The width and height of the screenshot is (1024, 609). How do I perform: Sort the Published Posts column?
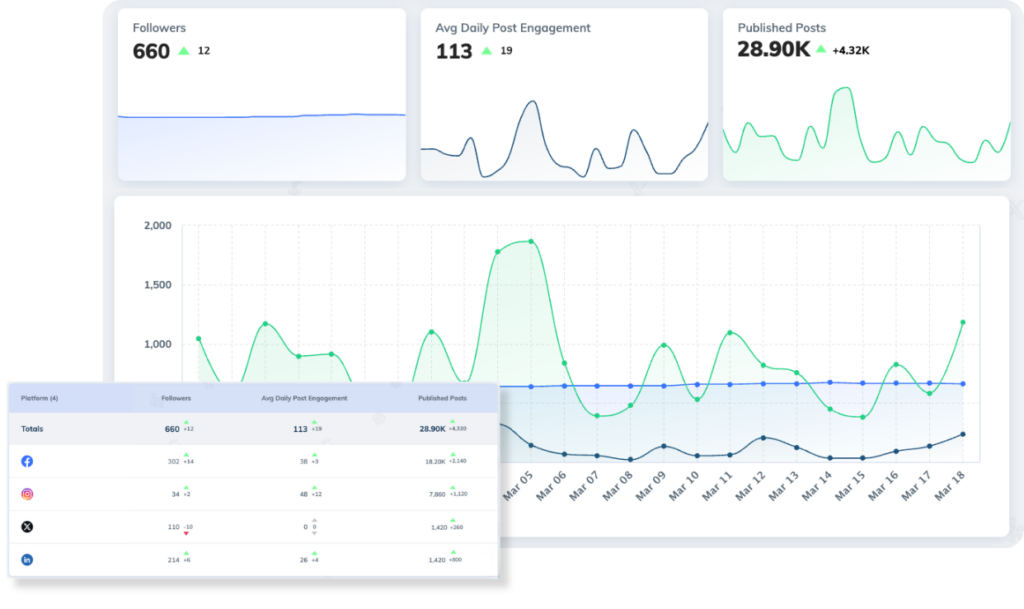[x=442, y=398]
